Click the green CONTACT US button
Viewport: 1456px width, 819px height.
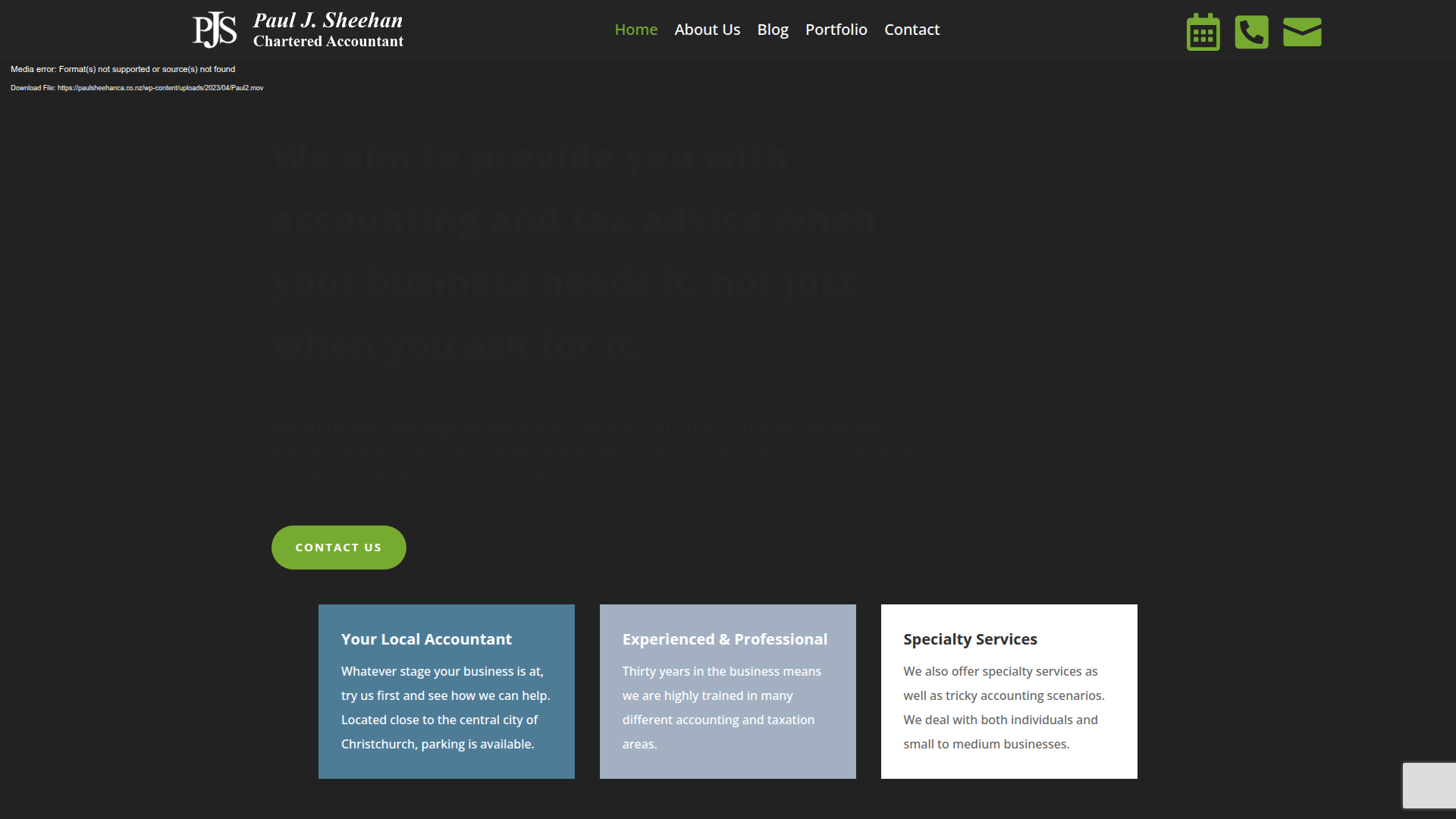click(338, 548)
